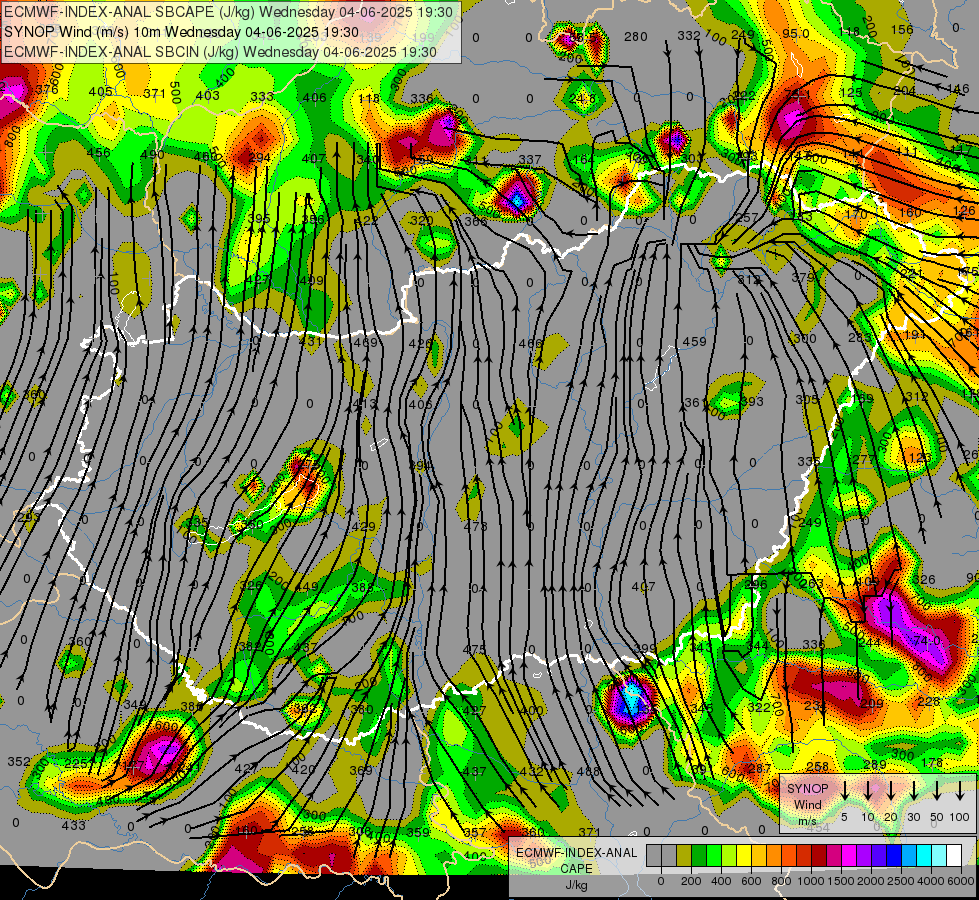Click the map value '296'

click(x=755, y=585)
